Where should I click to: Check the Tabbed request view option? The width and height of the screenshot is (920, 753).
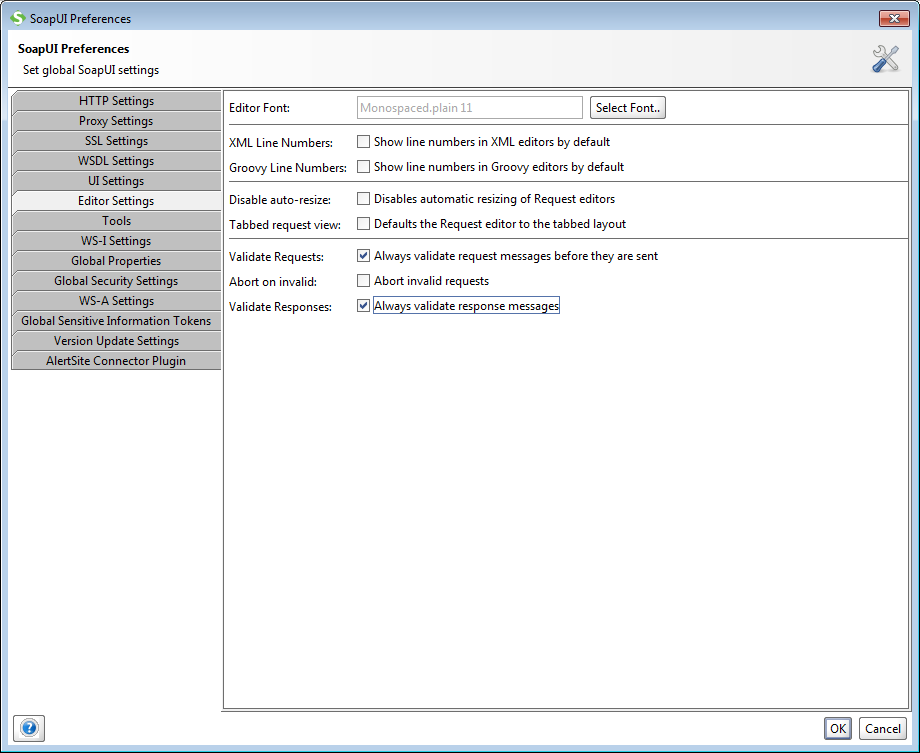(364, 224)
